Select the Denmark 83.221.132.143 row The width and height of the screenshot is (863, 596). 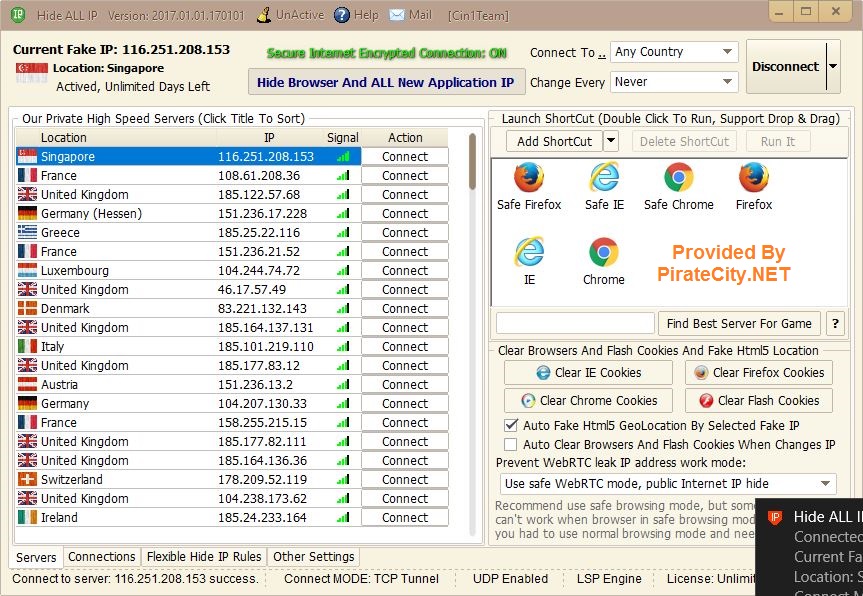pos(188,308)
